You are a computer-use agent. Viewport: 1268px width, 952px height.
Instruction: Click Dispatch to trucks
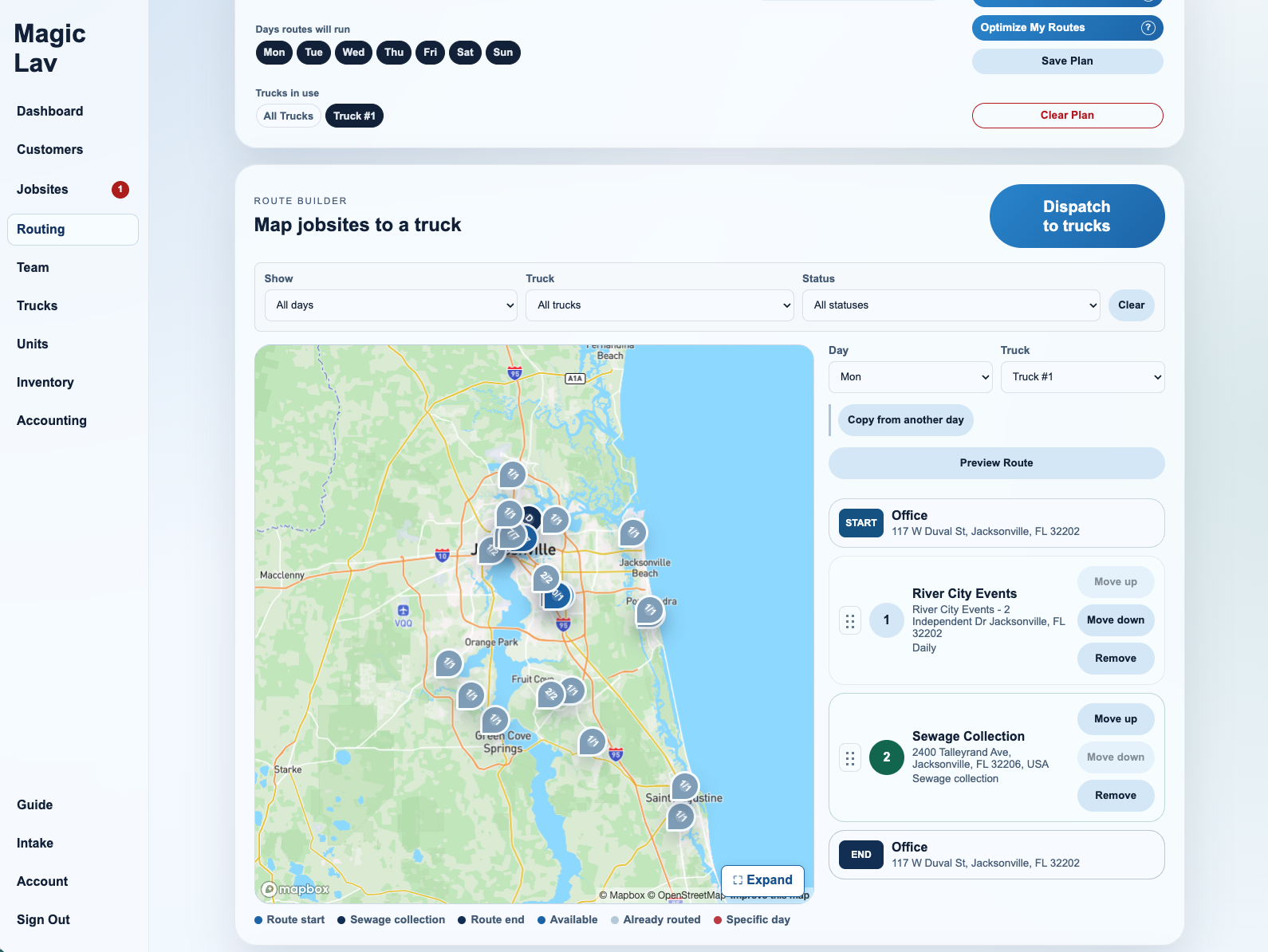[x=1077, y=216]
